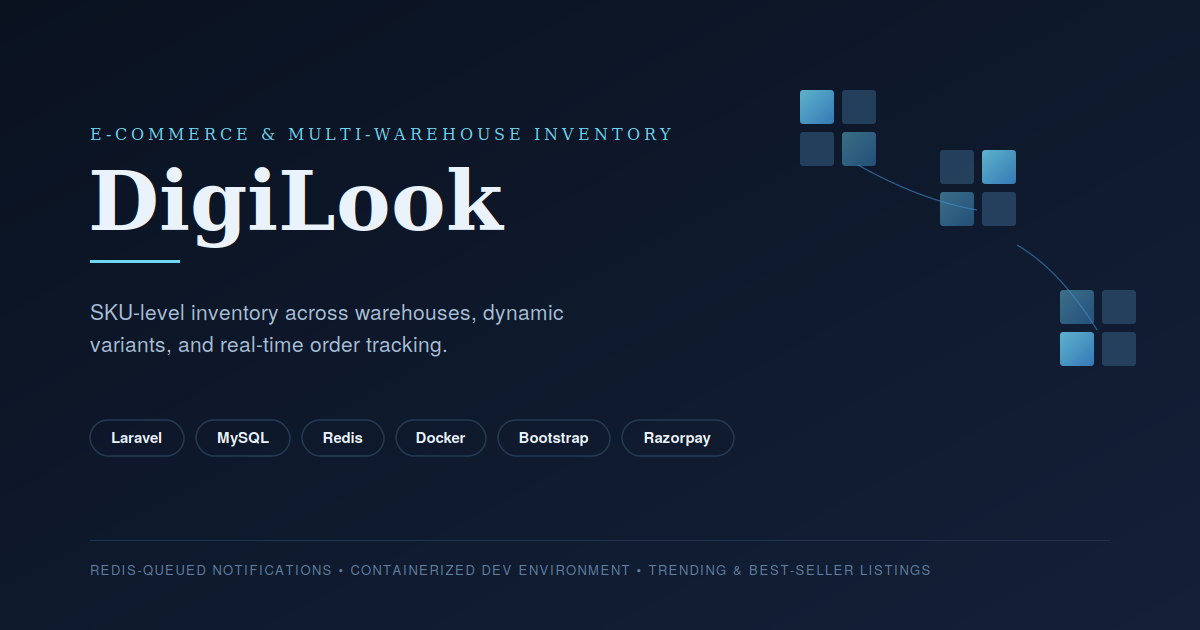Click the SKU-level inventory description text
This screenshot has height=630, width=1200.
(x=327, y=329)
